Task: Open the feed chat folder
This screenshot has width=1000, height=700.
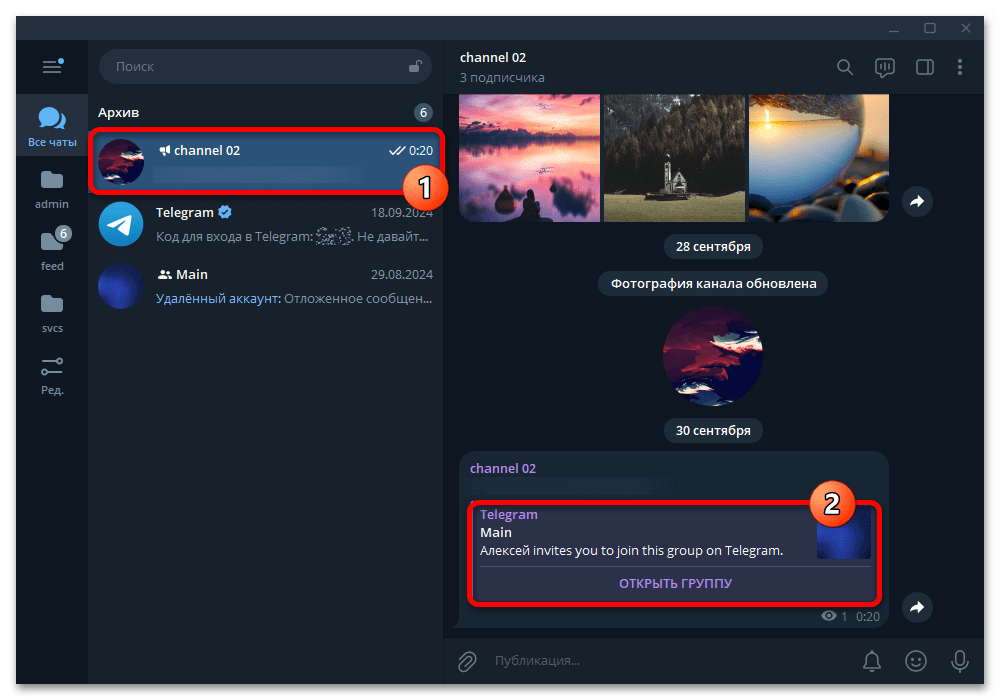Action: coord(52,251)
